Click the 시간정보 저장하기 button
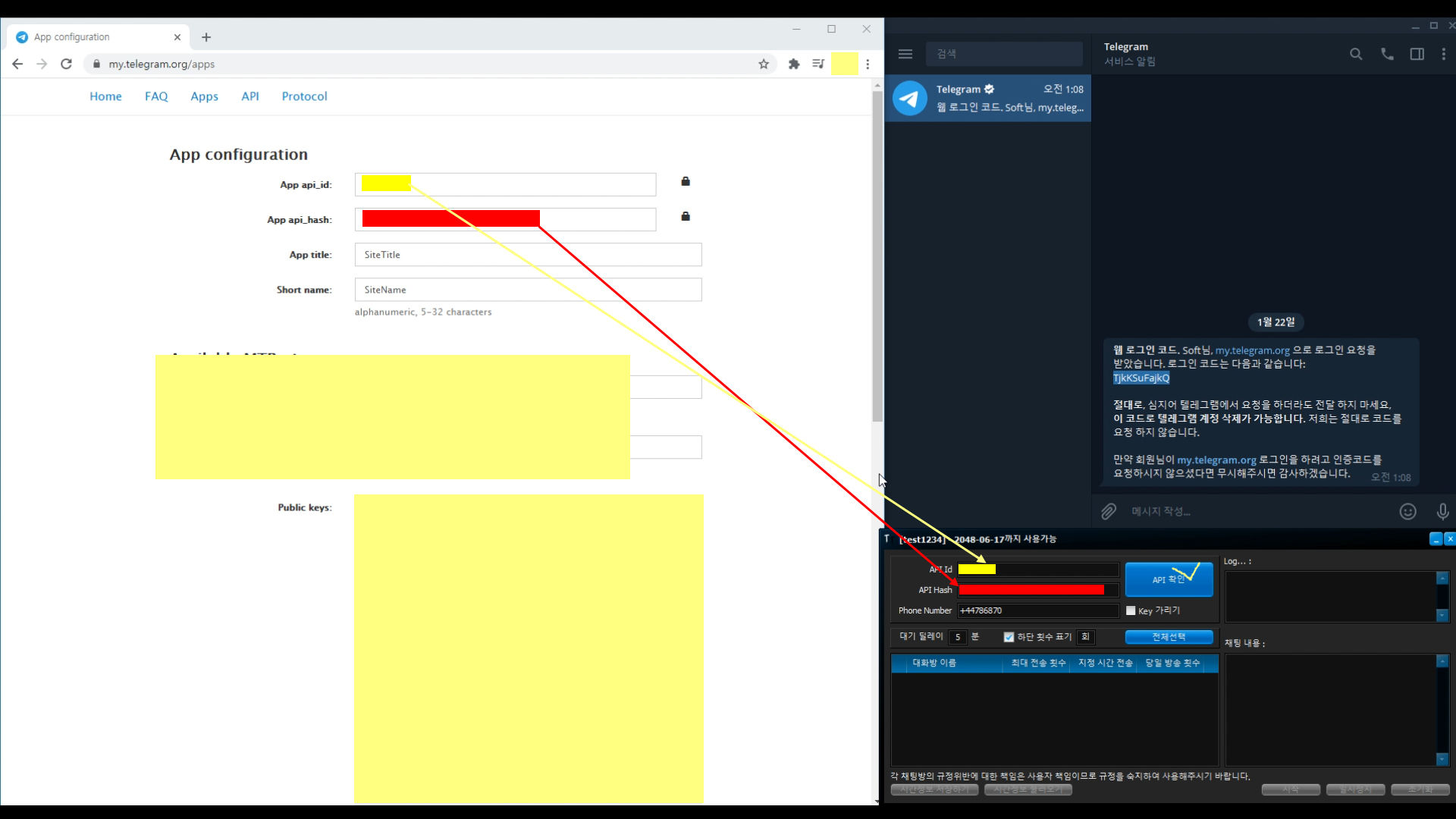Viewport: 1456px width, 819px height. [934, 790]
